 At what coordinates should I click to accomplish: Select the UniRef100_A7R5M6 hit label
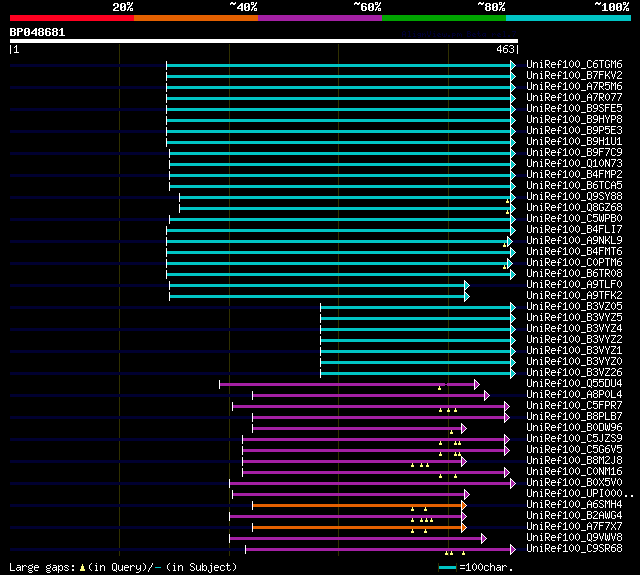click(574, 87)
